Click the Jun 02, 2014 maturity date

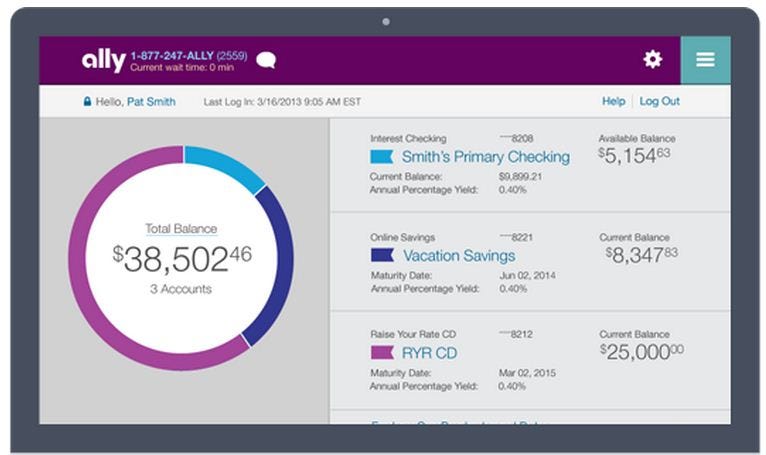[x=527, y=275]
